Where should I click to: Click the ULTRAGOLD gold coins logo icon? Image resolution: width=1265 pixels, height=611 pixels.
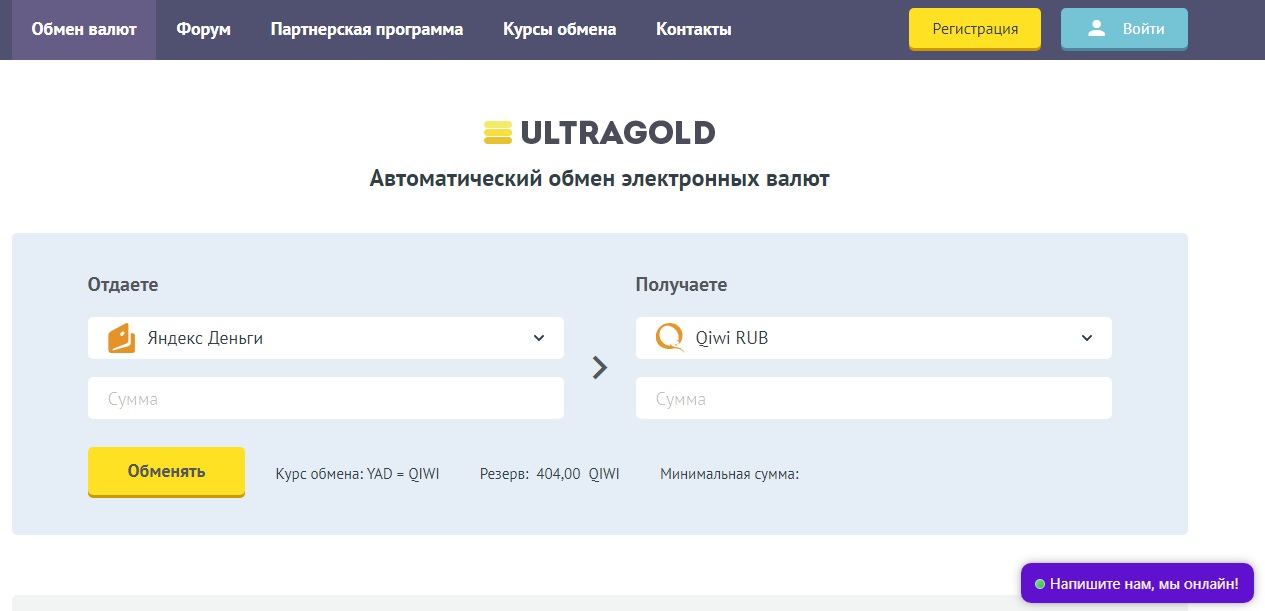point(497,133)
